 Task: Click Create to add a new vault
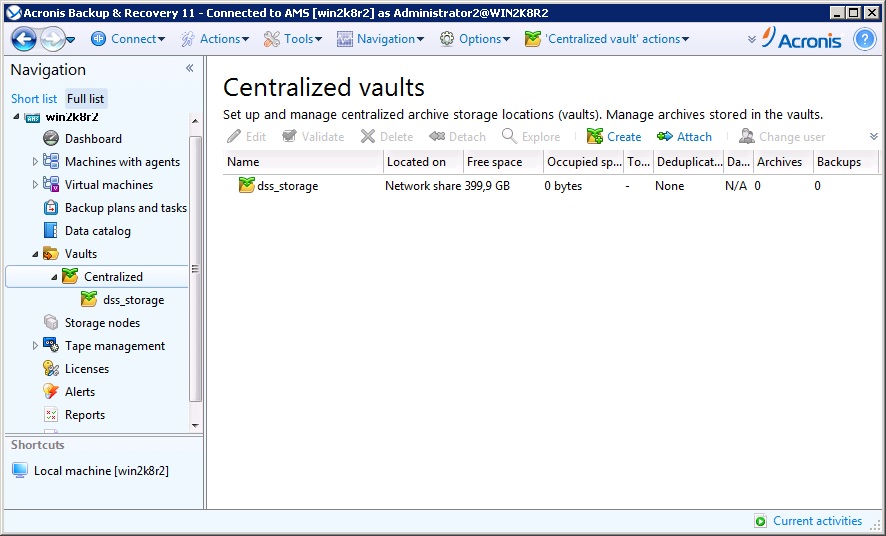[x=614, y=137]
